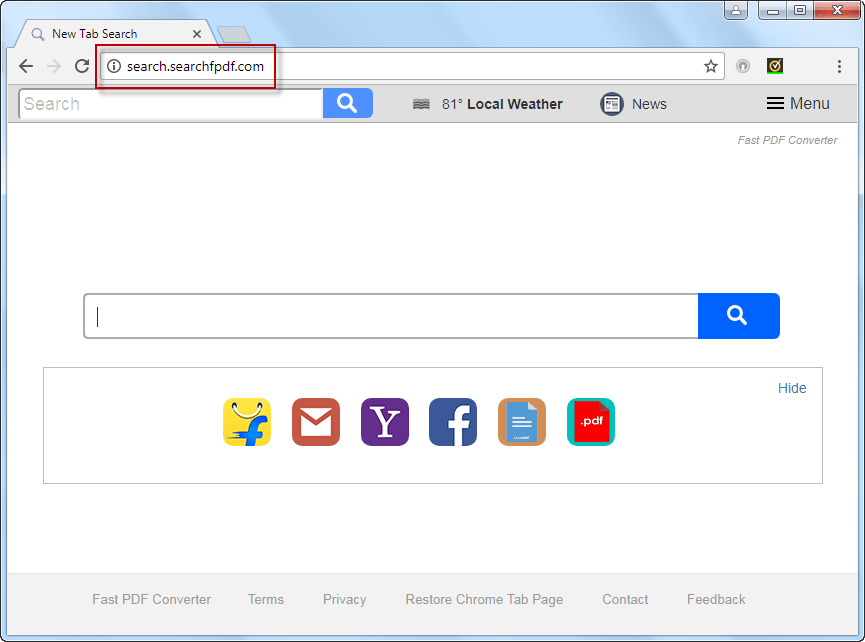Open the Terms footer link

(x=265, y=599)
